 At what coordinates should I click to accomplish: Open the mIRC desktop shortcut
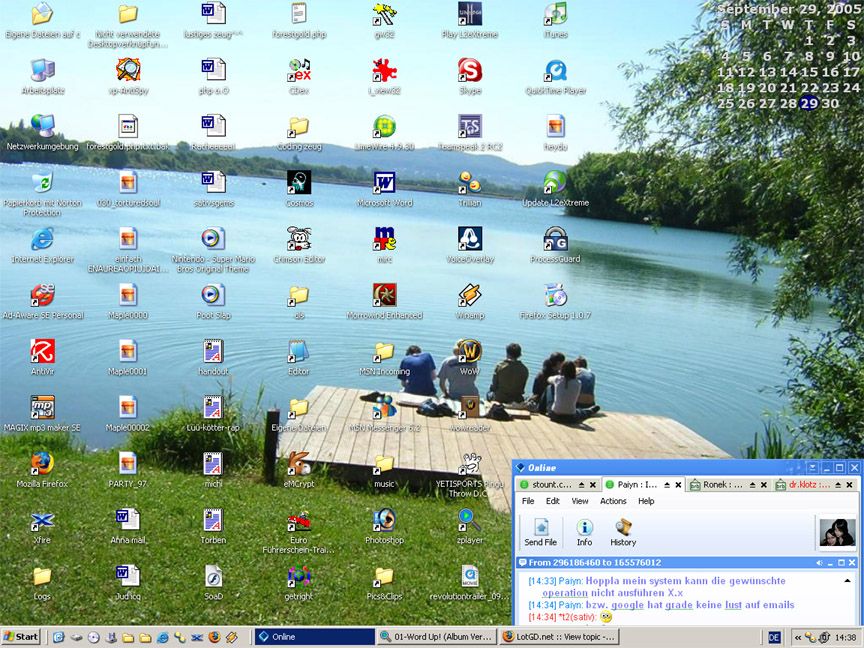[x=385, y=239]
